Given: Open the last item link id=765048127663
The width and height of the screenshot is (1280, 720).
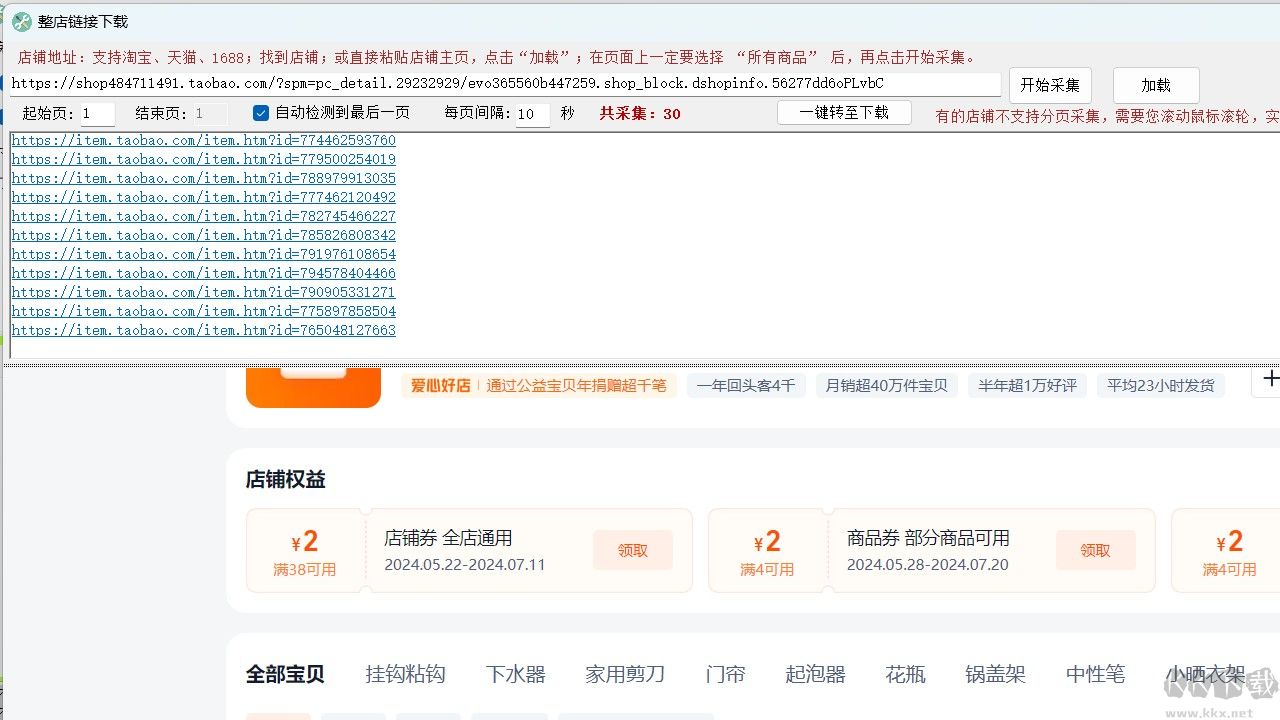Looking at the screenshot, I should point(203,330).
